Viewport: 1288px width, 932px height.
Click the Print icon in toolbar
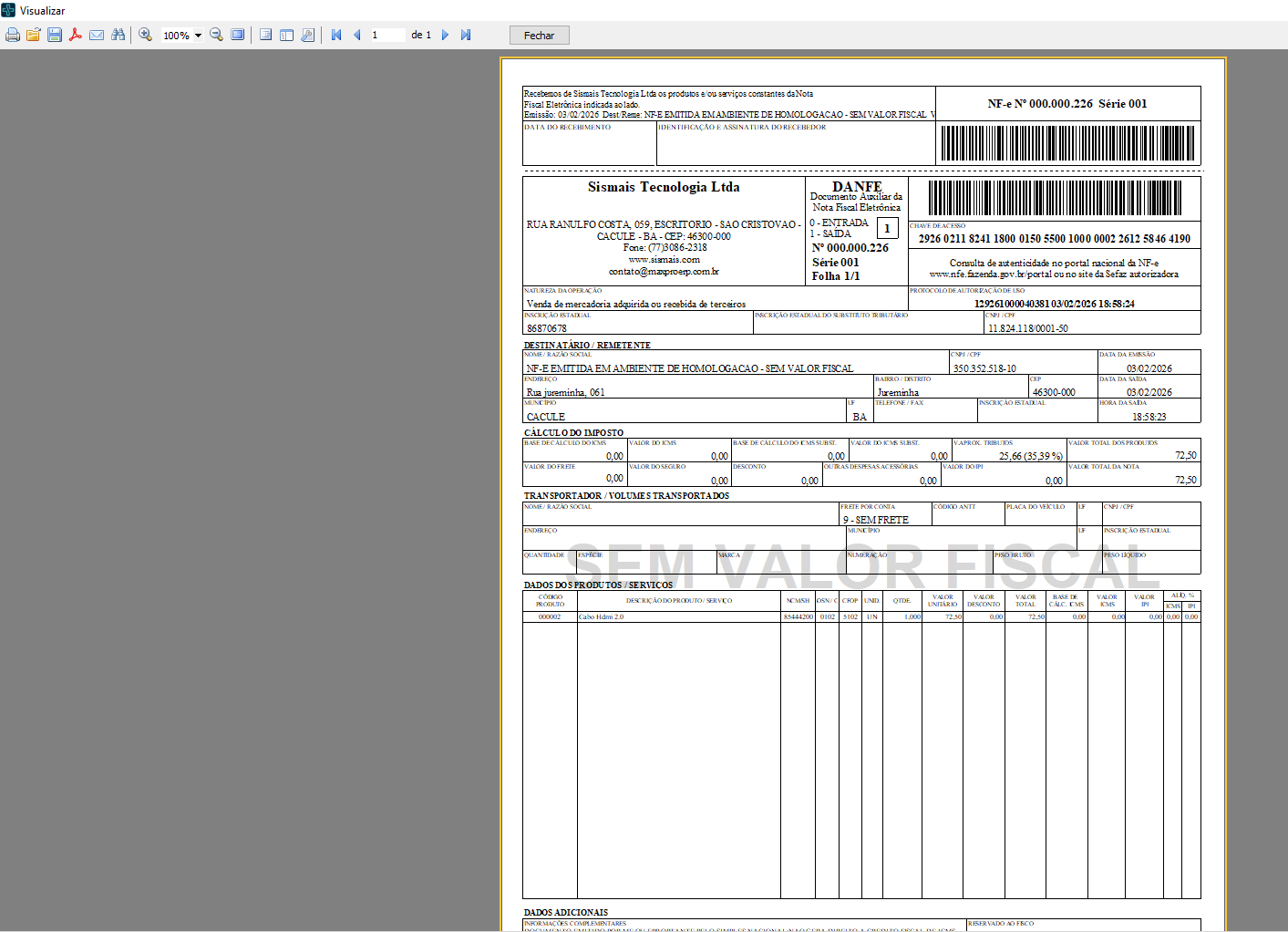click(x=12, y=36)
